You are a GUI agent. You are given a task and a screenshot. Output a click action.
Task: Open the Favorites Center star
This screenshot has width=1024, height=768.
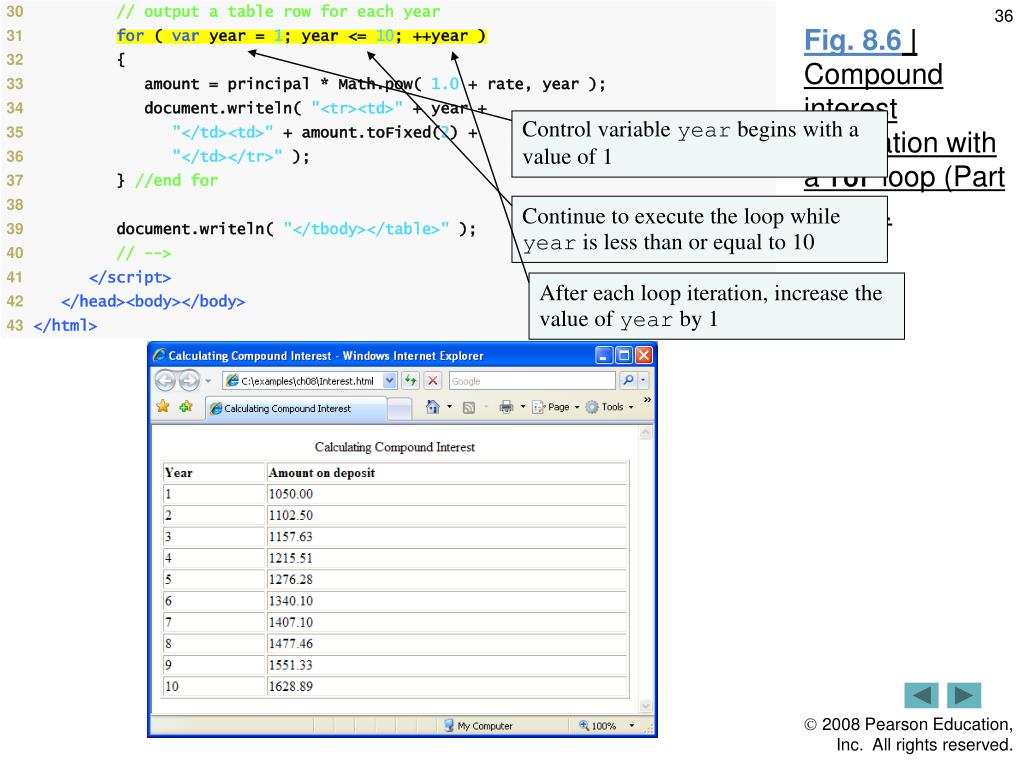point(163,407)
